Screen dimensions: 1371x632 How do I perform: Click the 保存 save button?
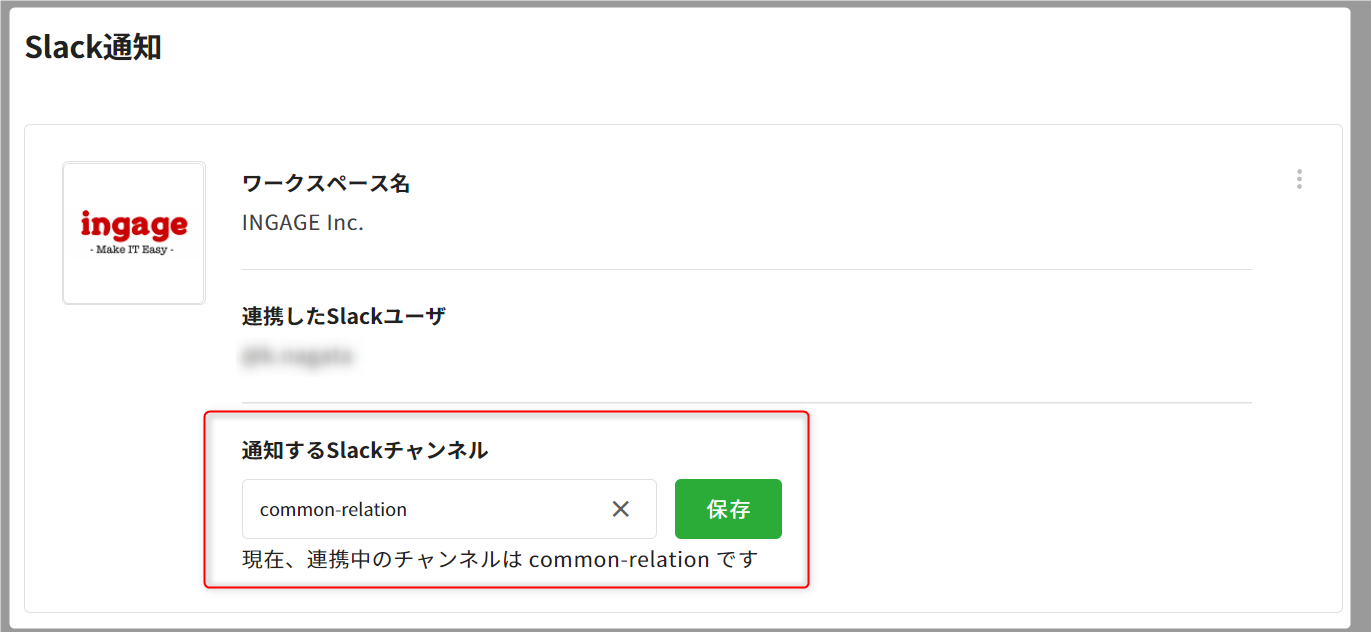[728, 509]
